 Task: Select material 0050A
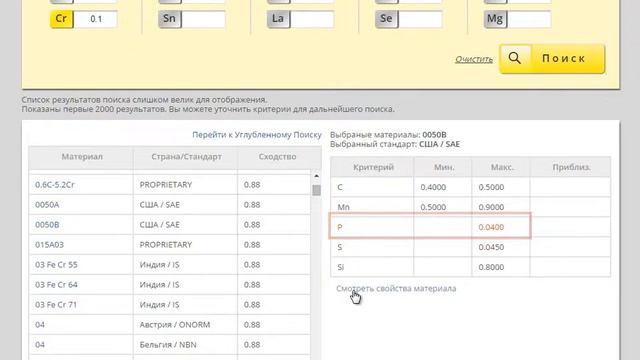47,205
